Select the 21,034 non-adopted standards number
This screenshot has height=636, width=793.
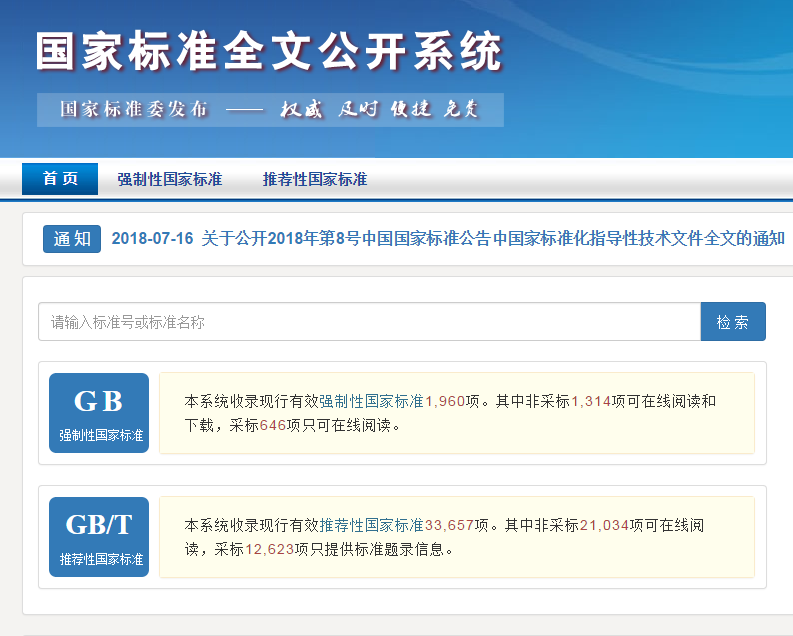[604, 525]
